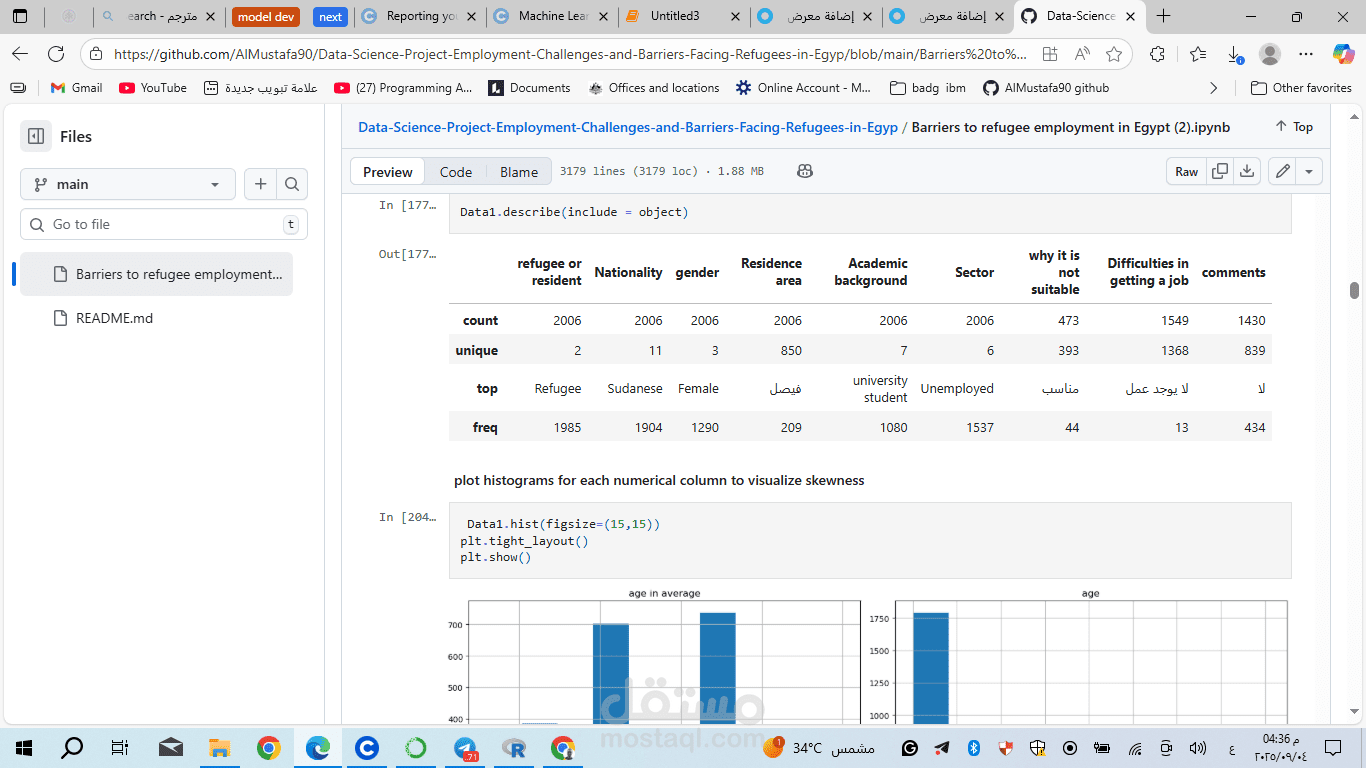Open the repository name breadcrumb link
1366x768 pixels.
[627, 127]
